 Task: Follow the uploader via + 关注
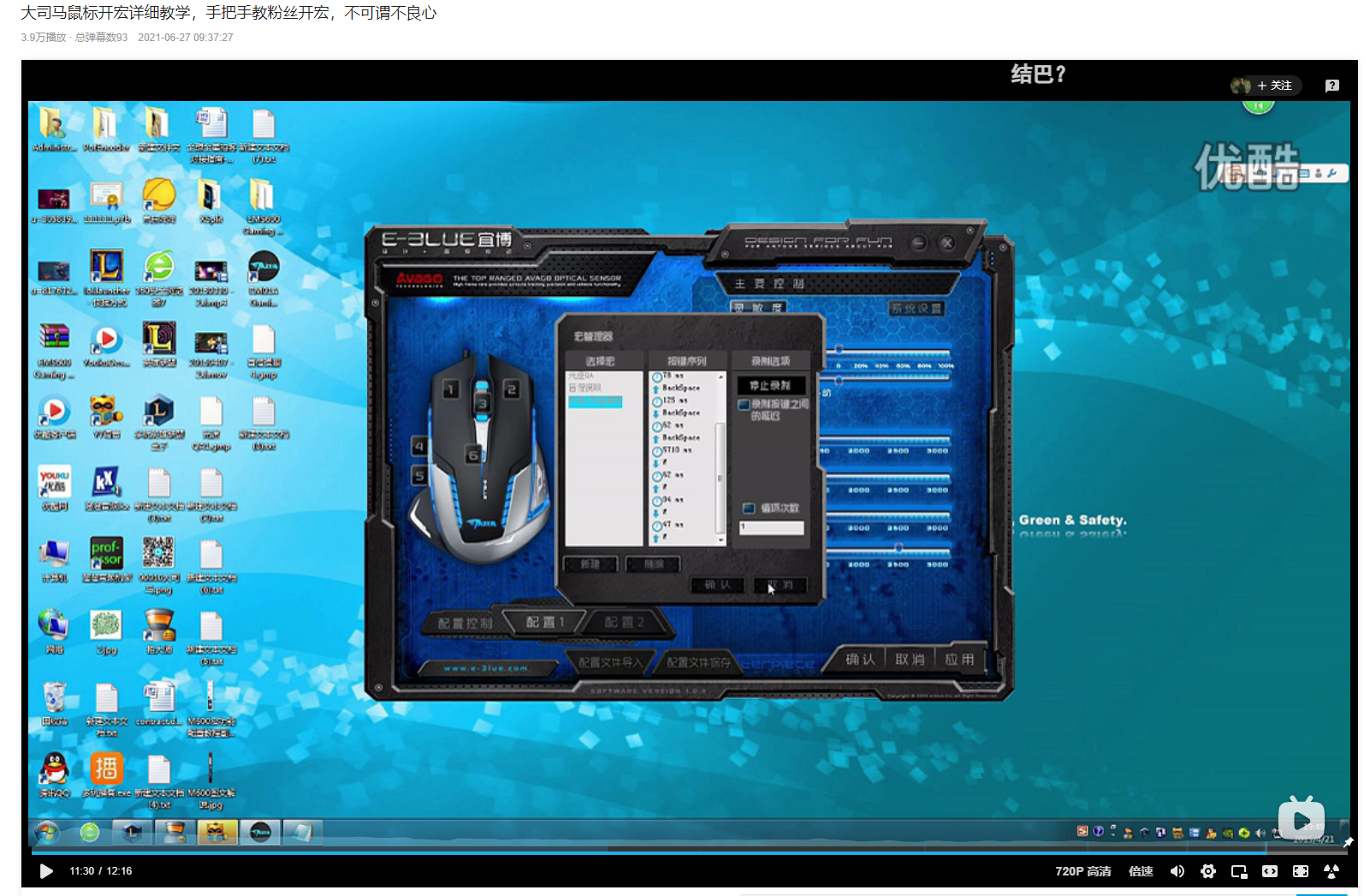pos(1275,86)
